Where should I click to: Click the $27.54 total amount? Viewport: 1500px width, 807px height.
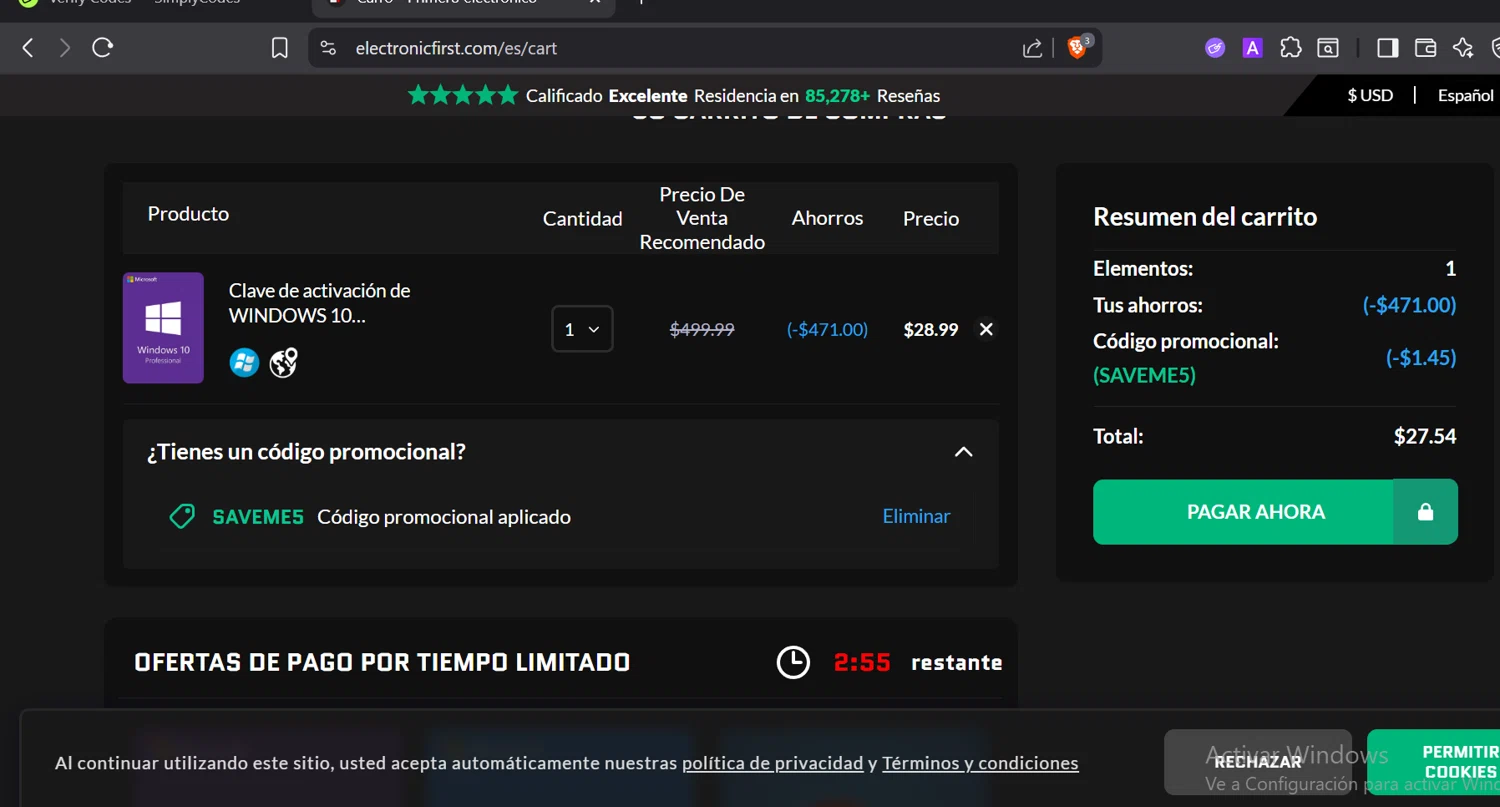(1425, 436)
